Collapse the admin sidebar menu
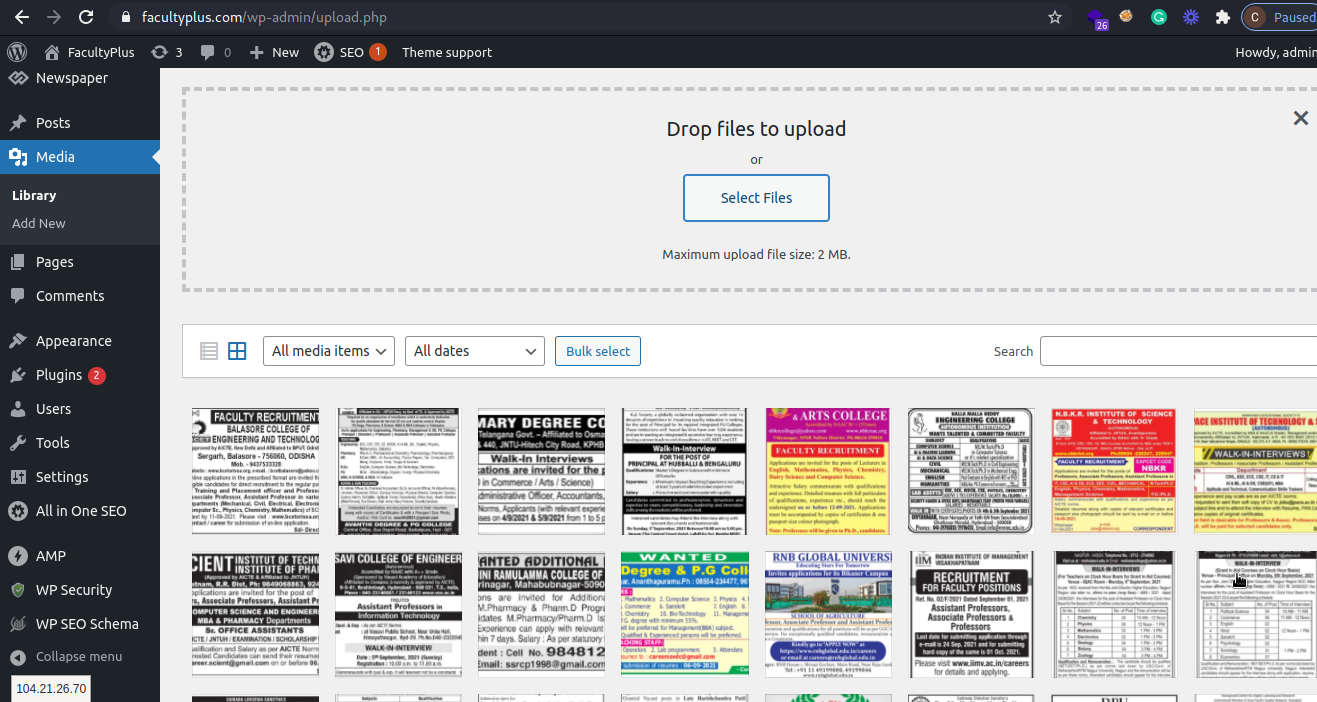Screen dimensions: 1317x702 click(80, 657)
